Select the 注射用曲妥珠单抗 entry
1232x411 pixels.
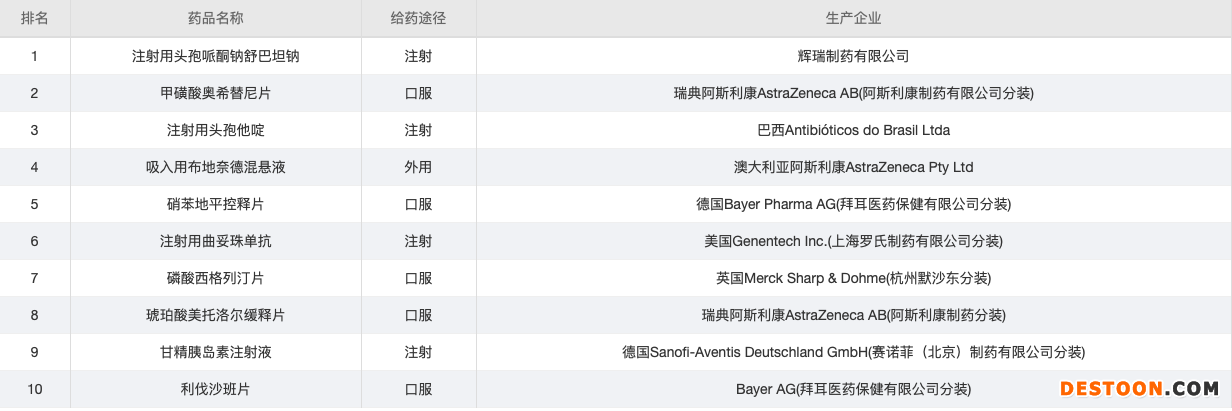pyautogui.click(x=215, y=241)
